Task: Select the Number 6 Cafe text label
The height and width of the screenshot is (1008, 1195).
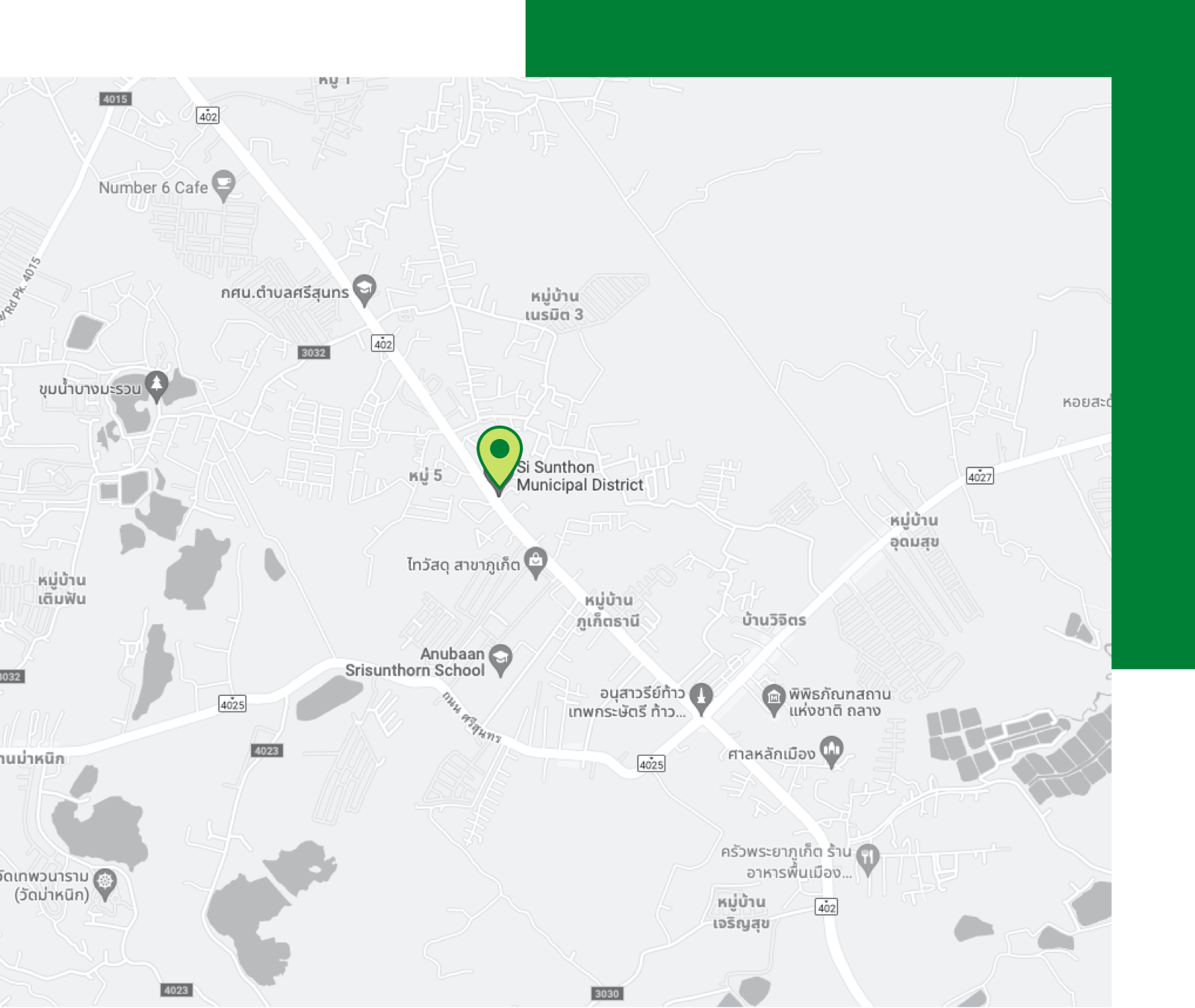Action: point(153,187)
